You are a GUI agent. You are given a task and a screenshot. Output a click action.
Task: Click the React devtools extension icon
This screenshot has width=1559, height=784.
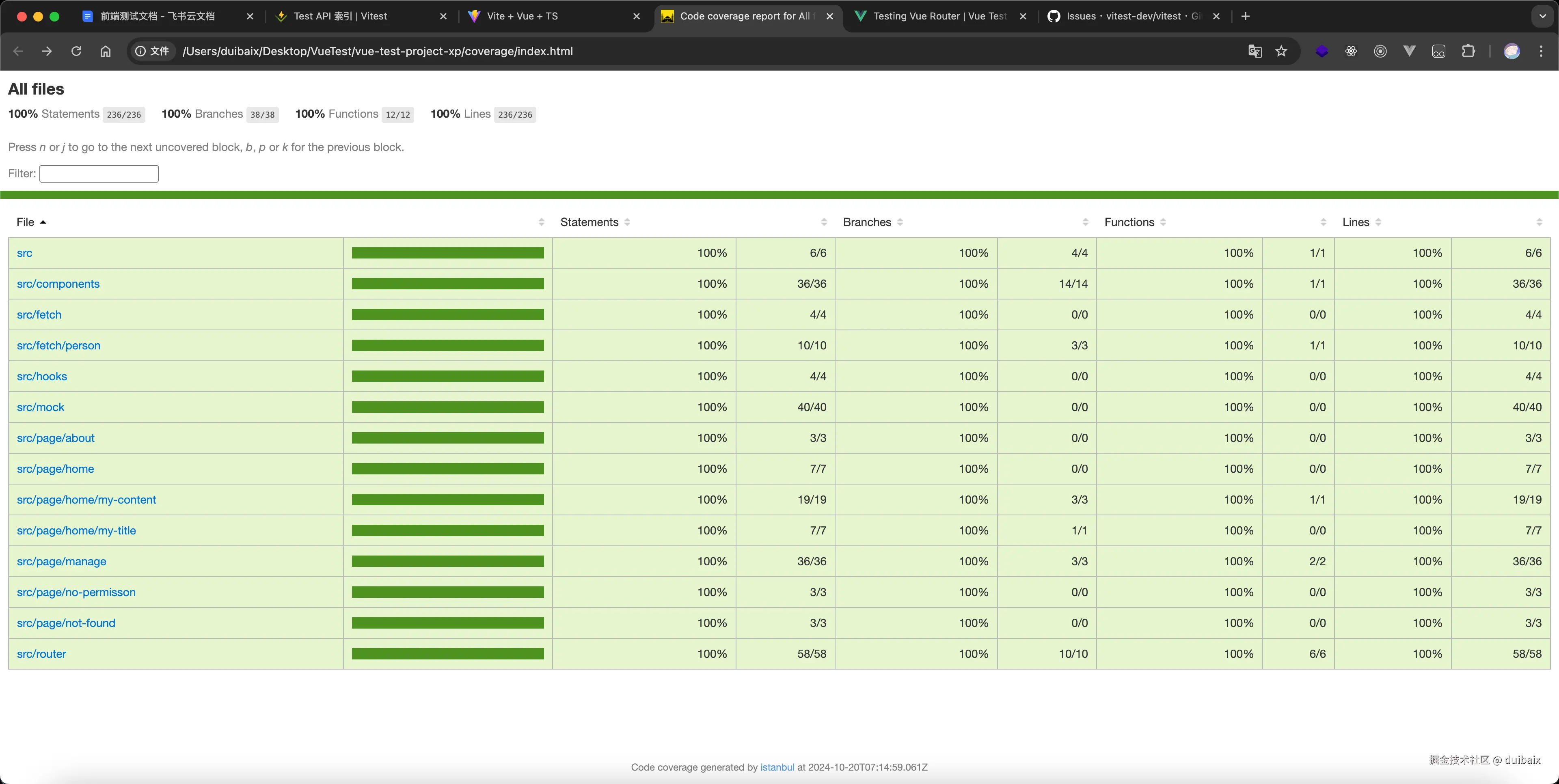(1351, 52)
